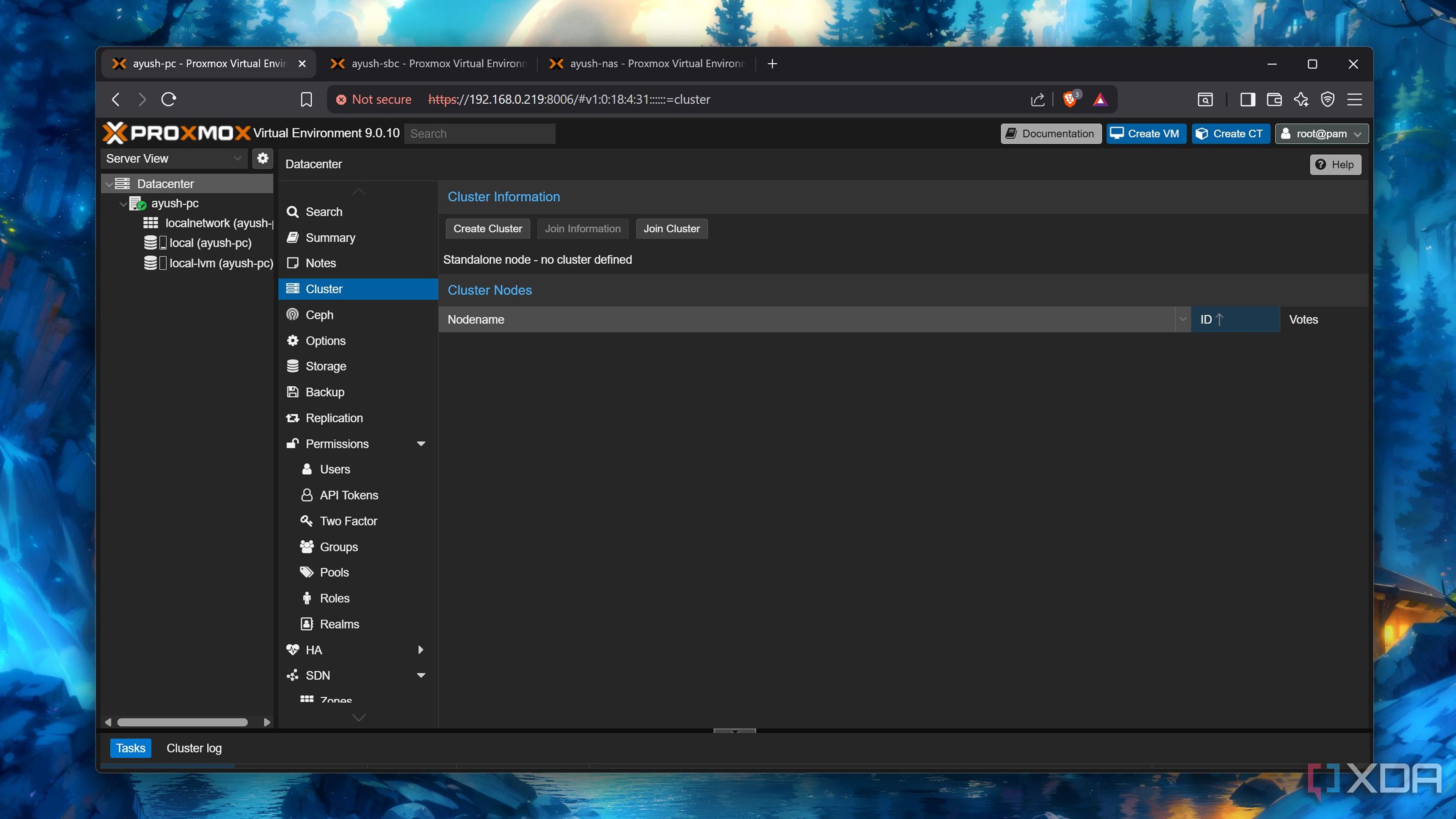Open the Pools page
This screenshot has width=1456, height=819.
pyautogui.click(x=358, y=573)
